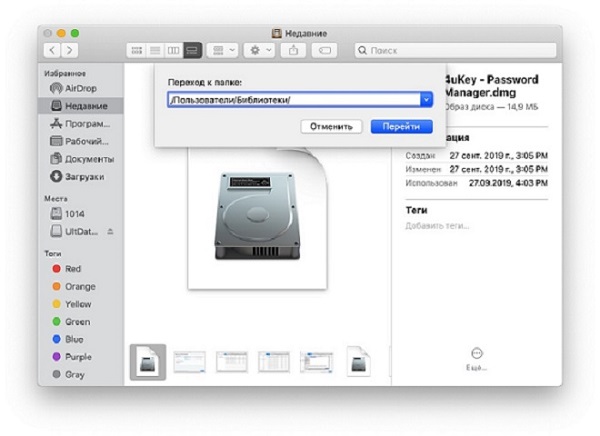Viewport: 600px width, 436px height.
Task: Select the third thumbnail in gallery strip
Action: pyautogui.click(x=232, y=362)
